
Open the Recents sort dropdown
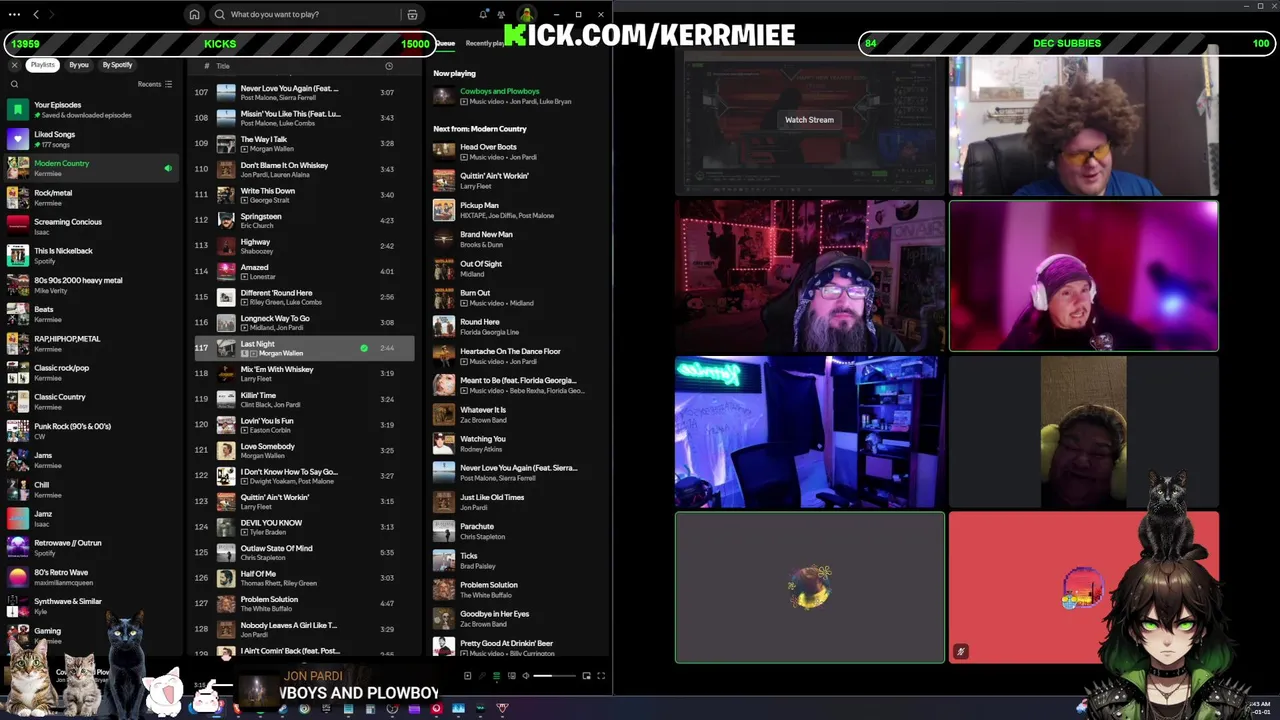pos(155,84)
